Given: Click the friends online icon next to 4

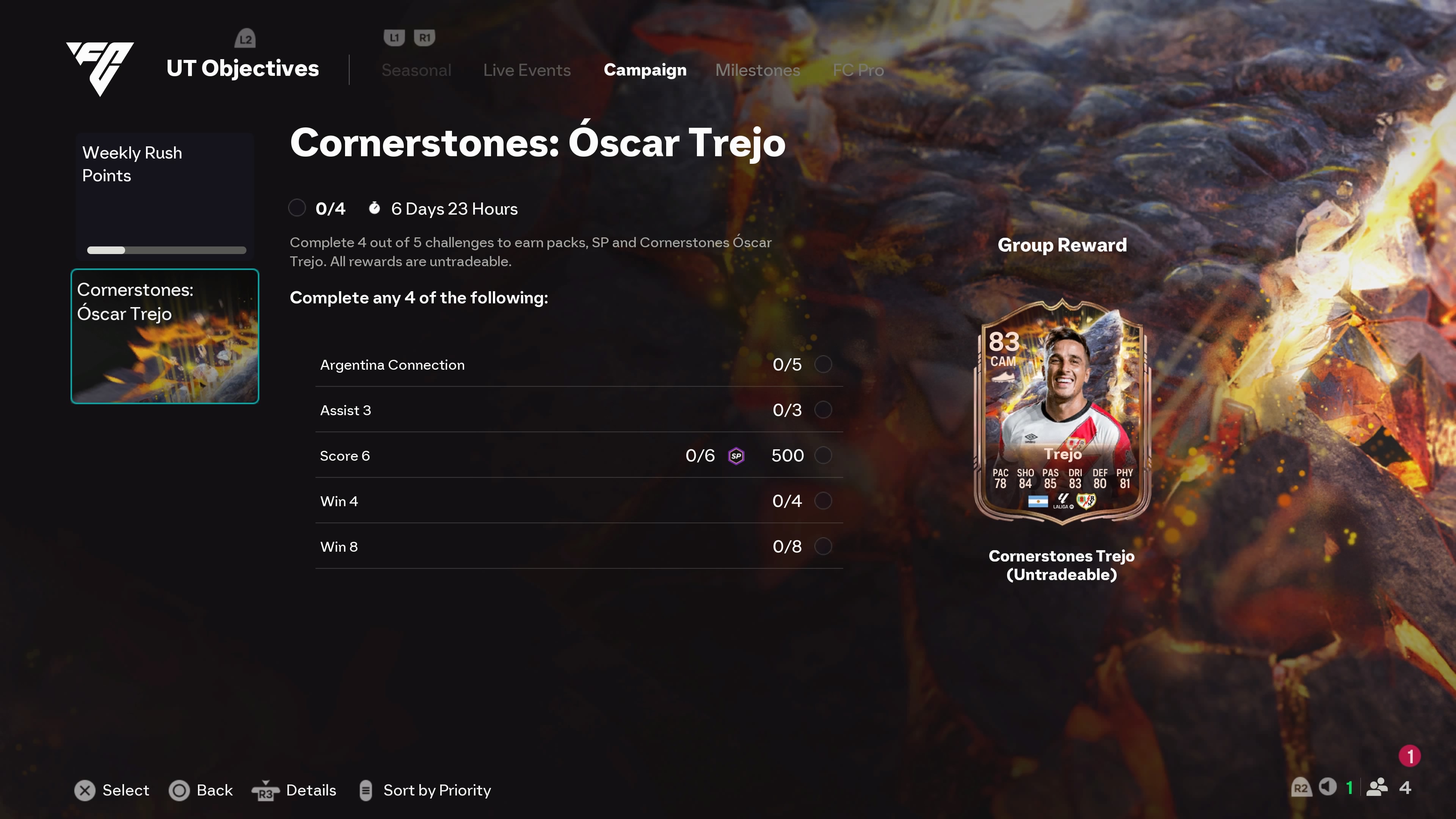Looking at the screenshot, I should (x=1378, y=788).
